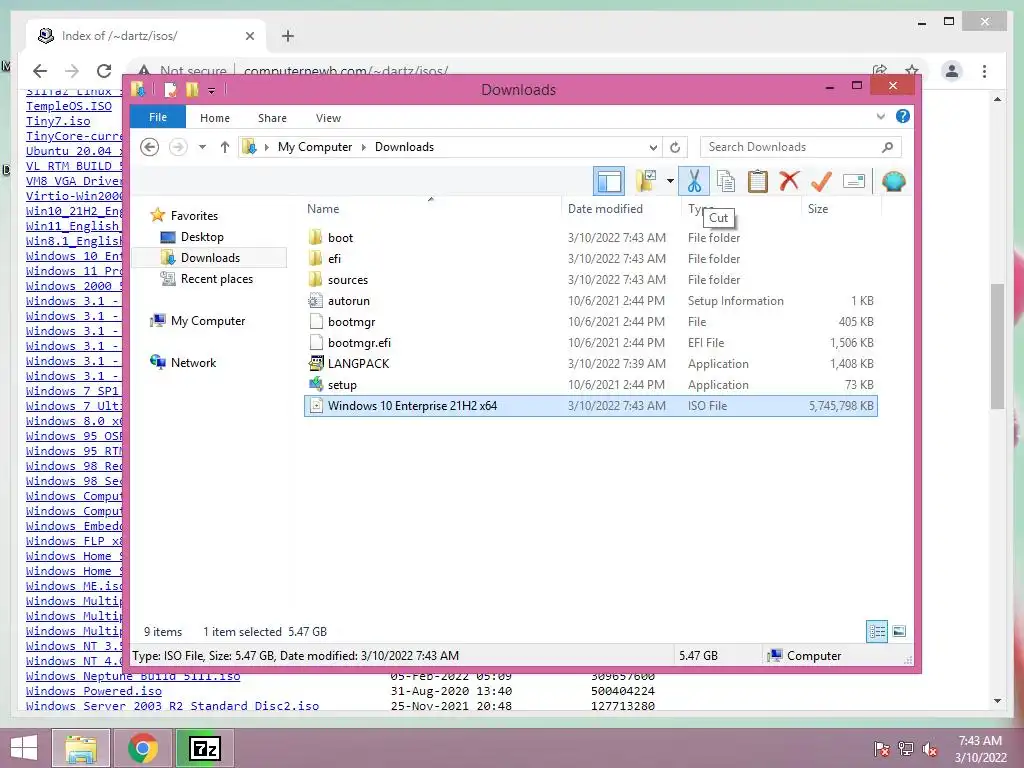Screen dimensions: 1024x768
Task: Open recent locations dropdown arrow
Action: click(x=202, y=147)
